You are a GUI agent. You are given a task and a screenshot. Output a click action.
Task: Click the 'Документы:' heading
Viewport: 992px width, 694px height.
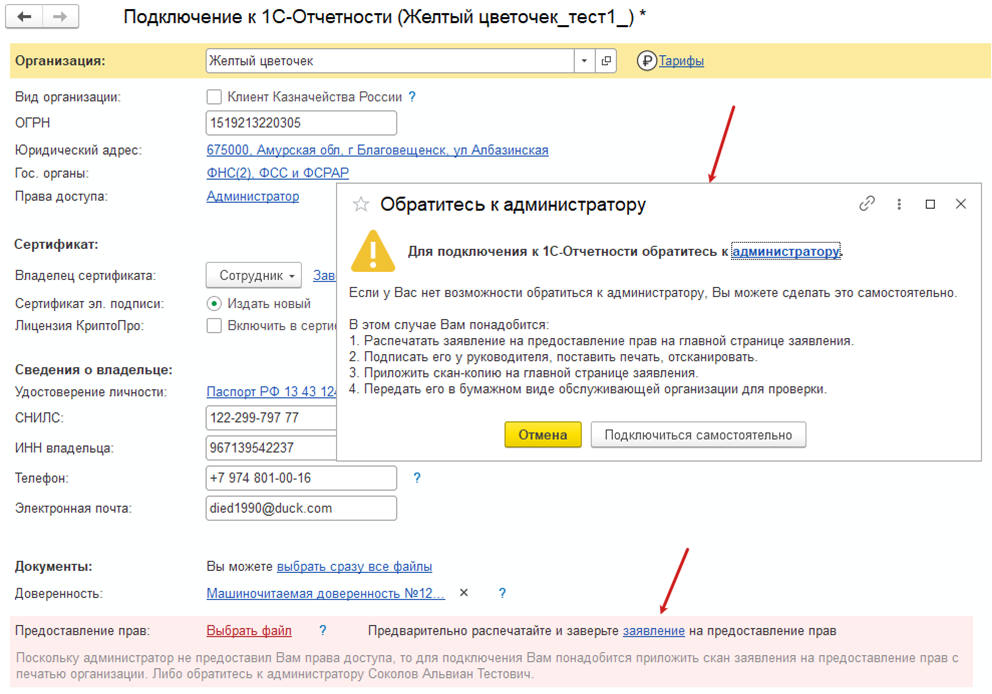tap(54, 566)
